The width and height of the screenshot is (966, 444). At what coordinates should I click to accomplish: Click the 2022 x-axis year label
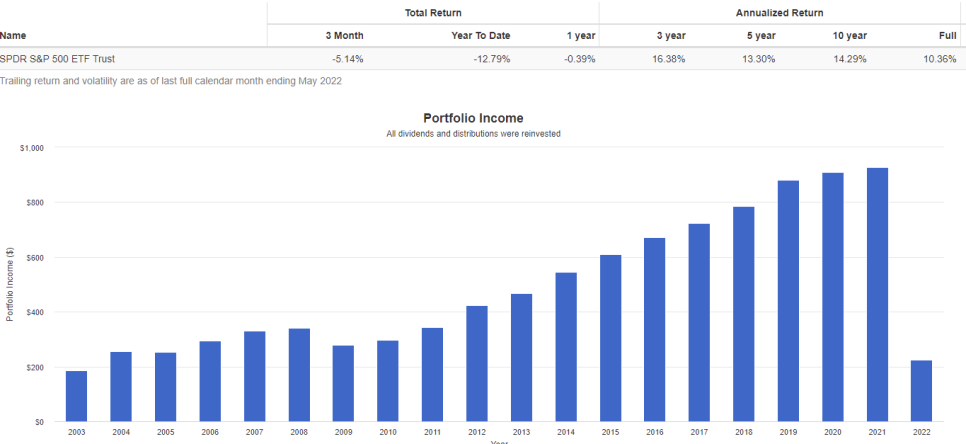[922, 434]
